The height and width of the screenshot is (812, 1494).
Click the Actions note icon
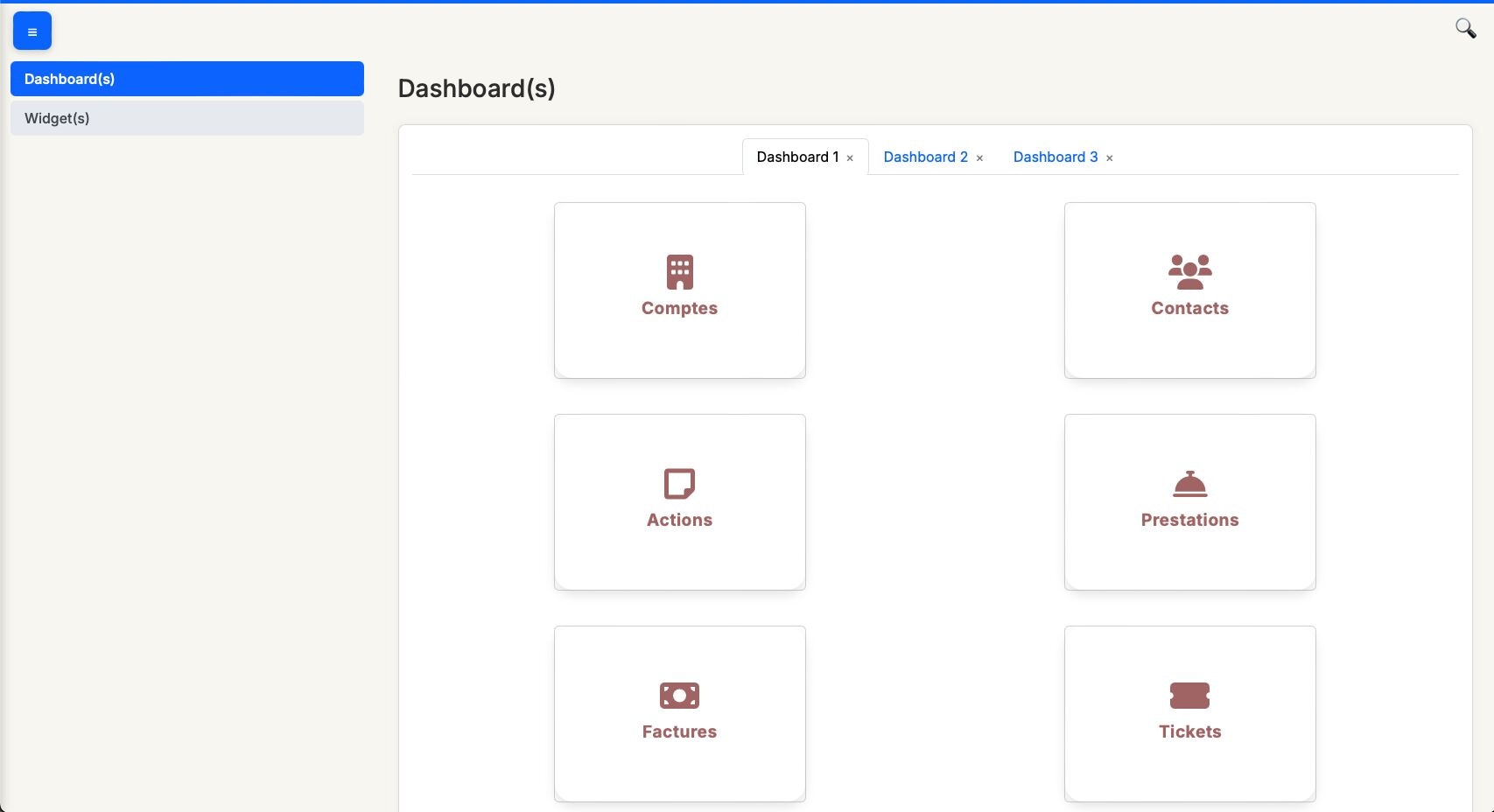click(x=679, y=484)
